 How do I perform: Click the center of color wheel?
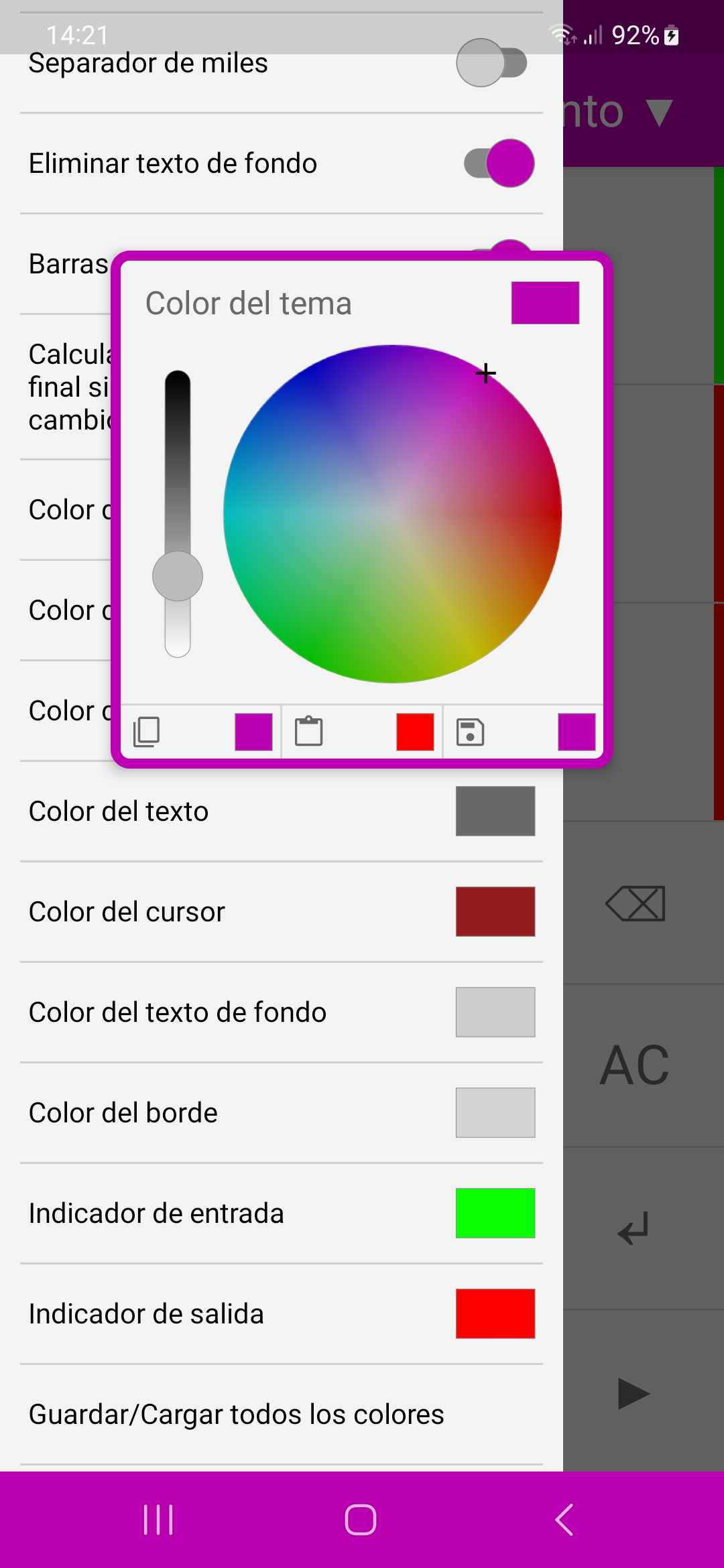coord(393,514)
